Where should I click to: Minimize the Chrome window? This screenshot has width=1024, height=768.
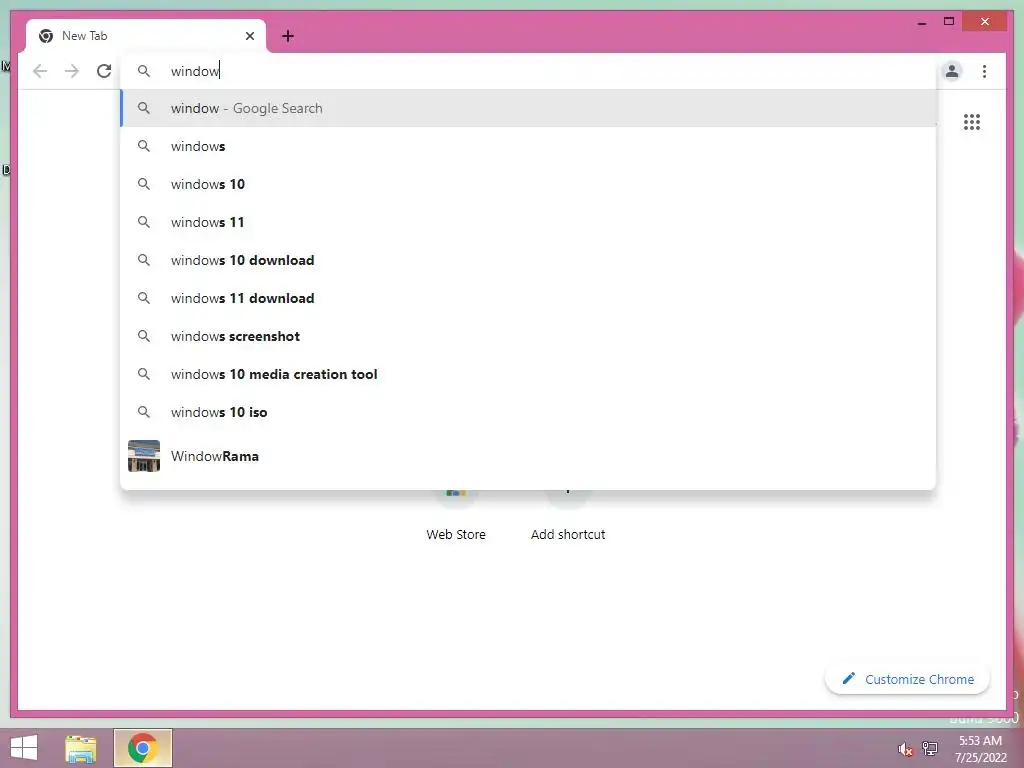pyautogui.click(x=922, y=22)
